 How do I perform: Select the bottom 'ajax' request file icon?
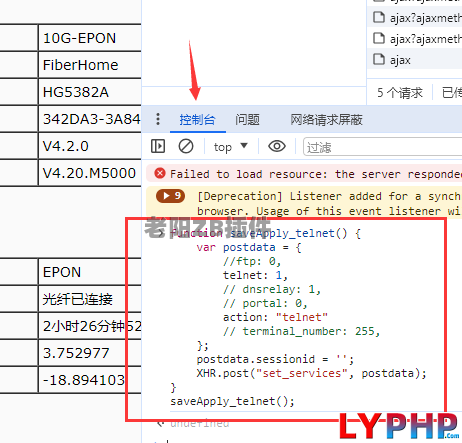coord(379,59)
